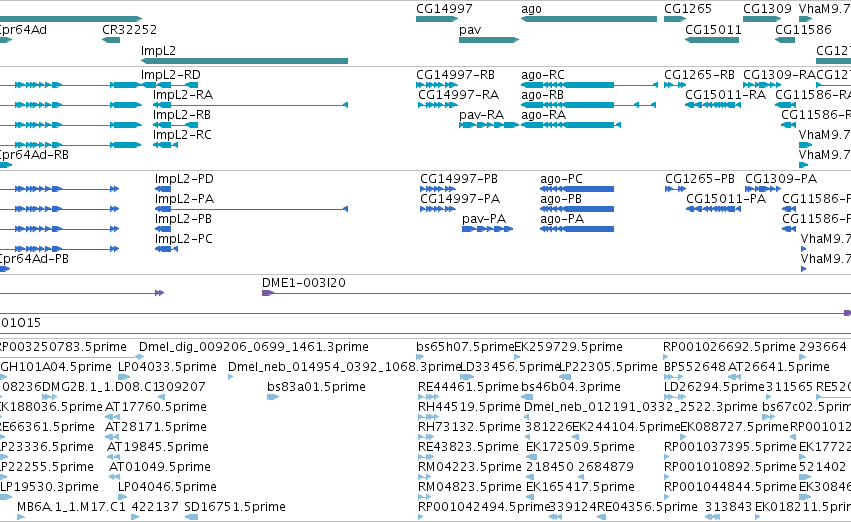The width and height of the screenshot is (851, 522).
Task: Click the ago-PB protein label
Action: (x=561, y=199)
